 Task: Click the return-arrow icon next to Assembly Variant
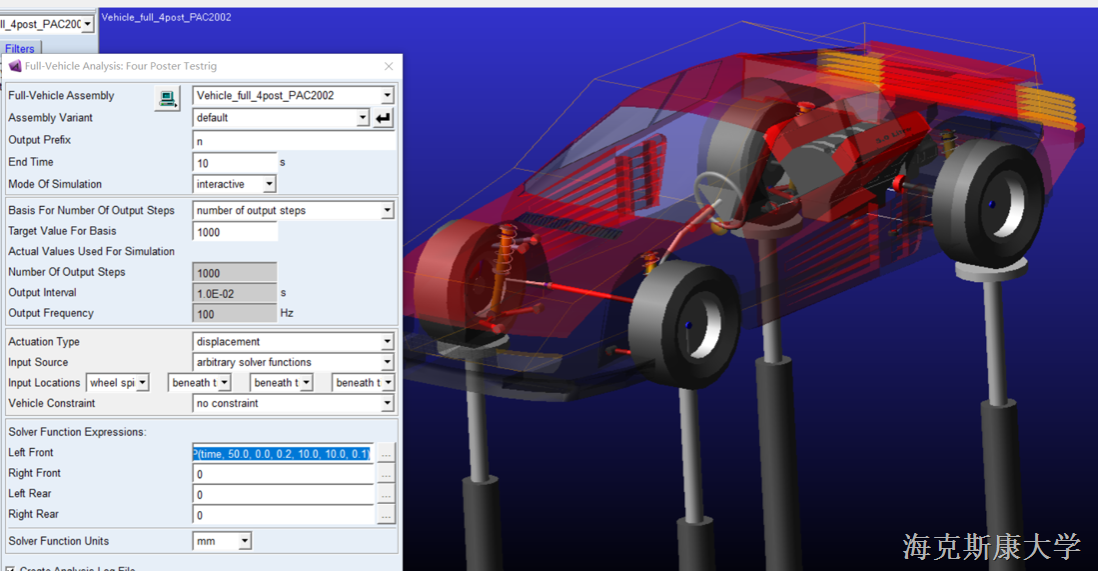coord(384,118)
